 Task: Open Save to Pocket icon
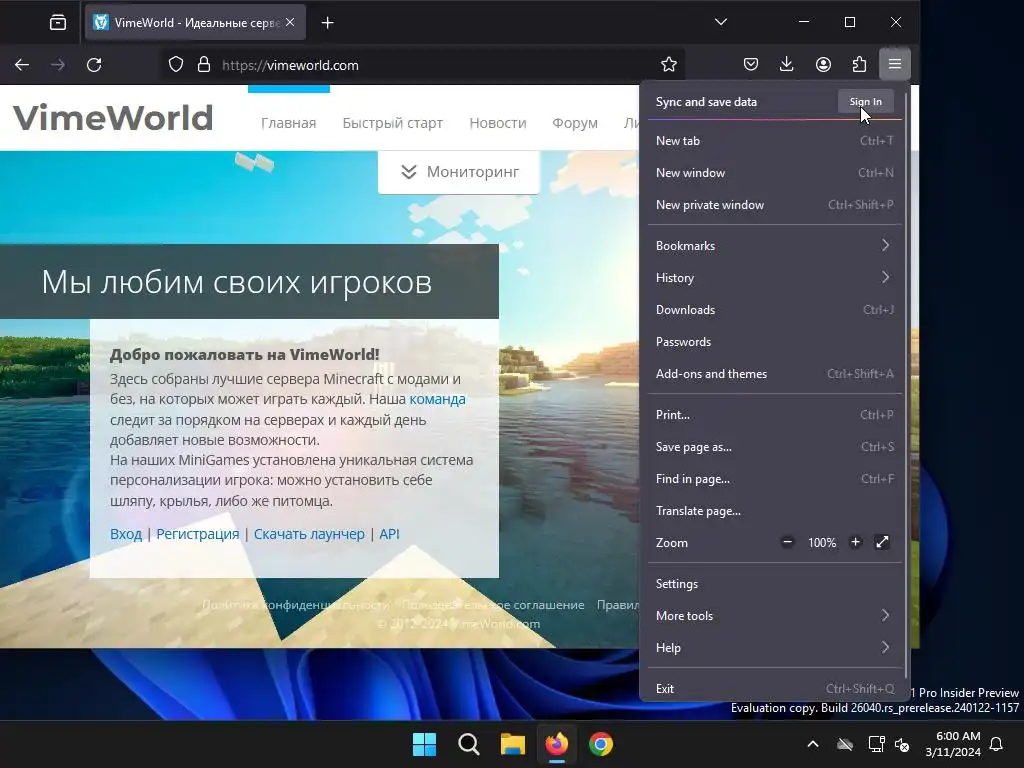click(751, 64)
